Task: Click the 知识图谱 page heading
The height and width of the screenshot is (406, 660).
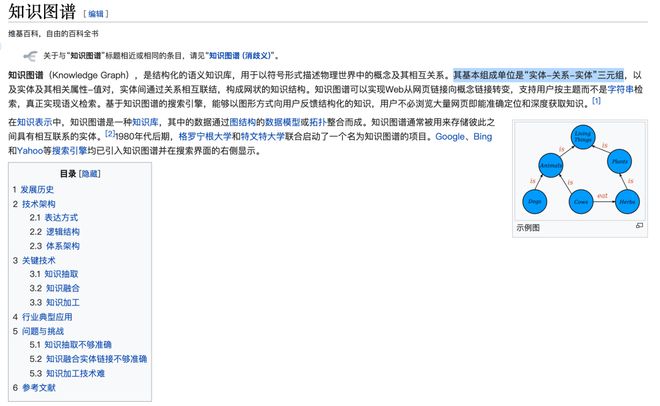Action: [42, 12]
